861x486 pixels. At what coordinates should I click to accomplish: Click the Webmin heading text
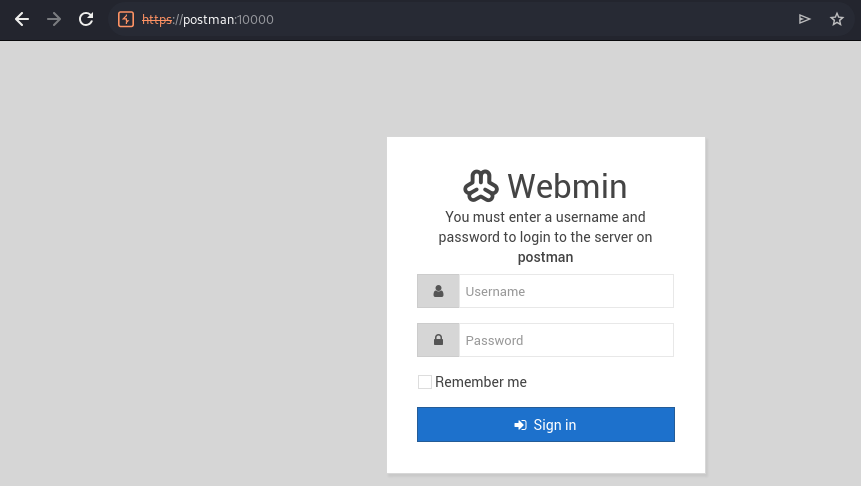567,186
